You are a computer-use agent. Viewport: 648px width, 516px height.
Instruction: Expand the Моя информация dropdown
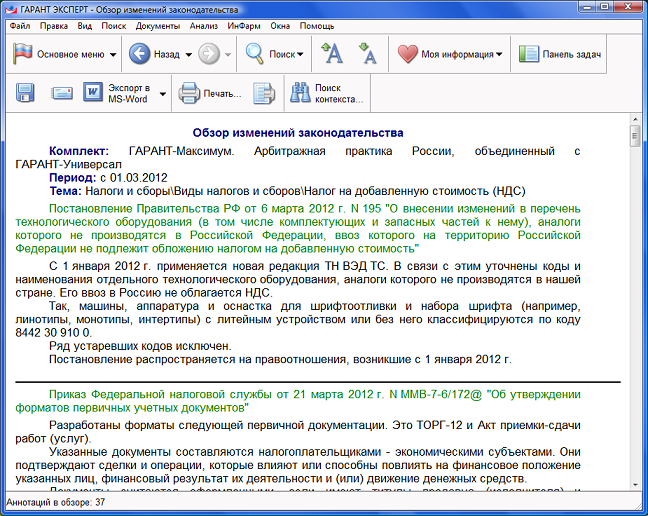click(x=499, y=55)
